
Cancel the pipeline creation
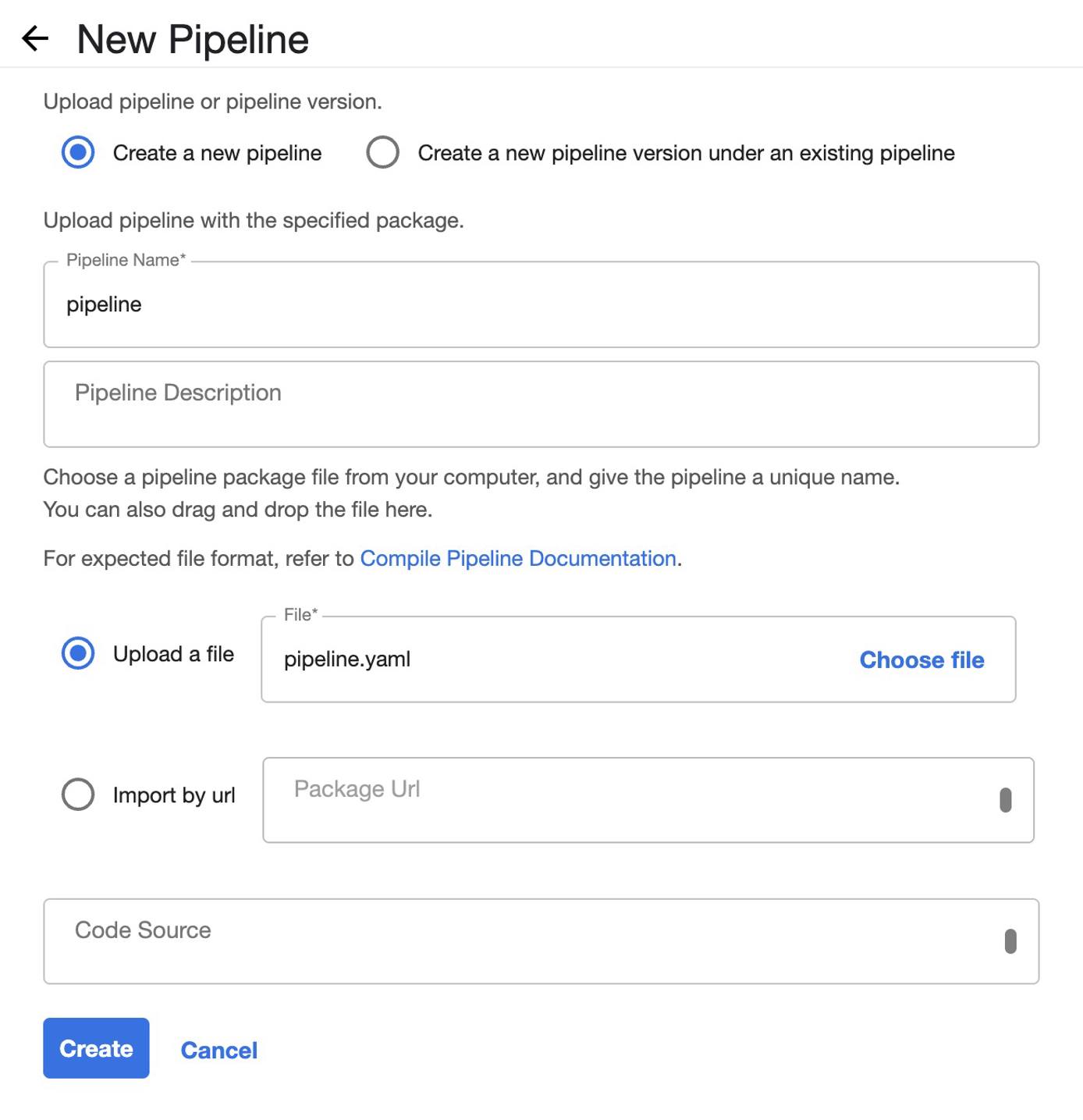[x=218, y=1050]
